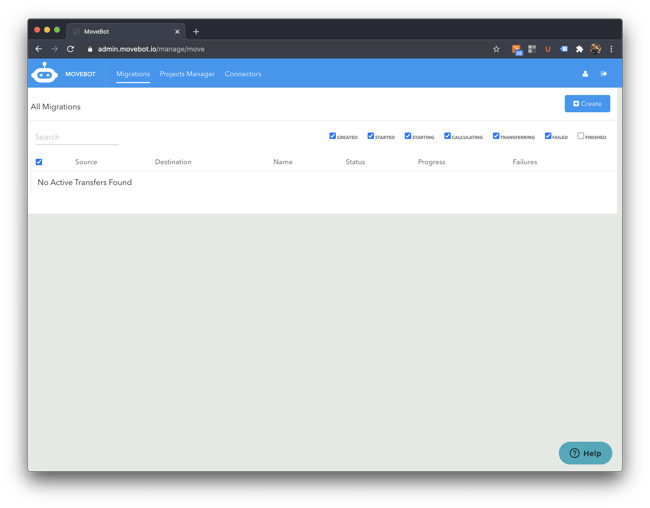Screen dimensions: 650x508
Task: Open the Connectors tab
Action: tap(243, 74)
